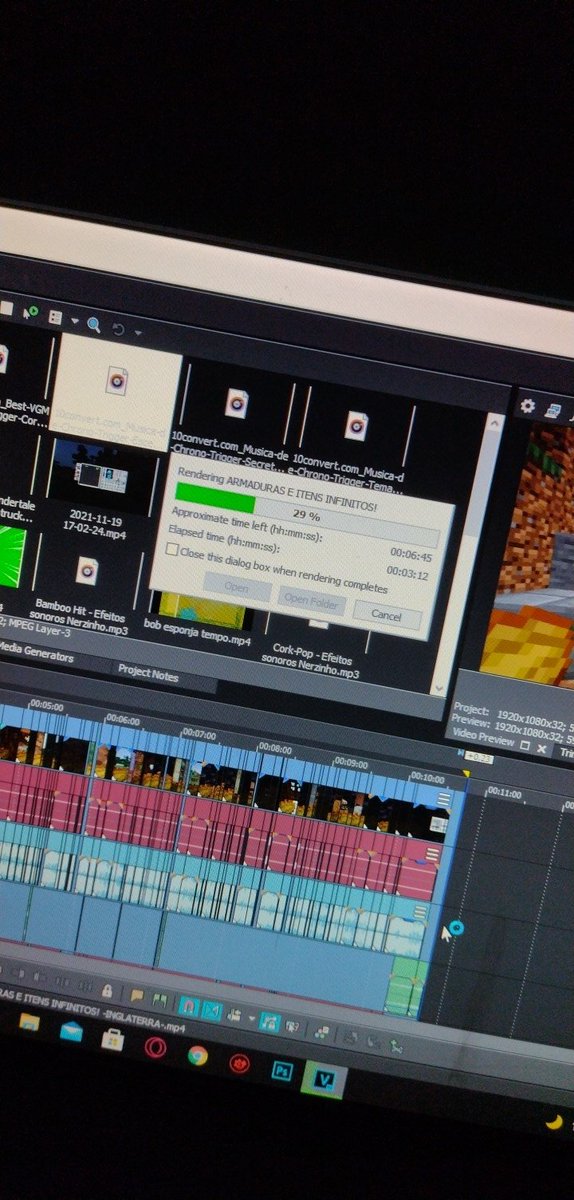Viewport: 574px width, 1200px height.
Task: Click the greyed Open Folder button
Action: tap(312, 601)
